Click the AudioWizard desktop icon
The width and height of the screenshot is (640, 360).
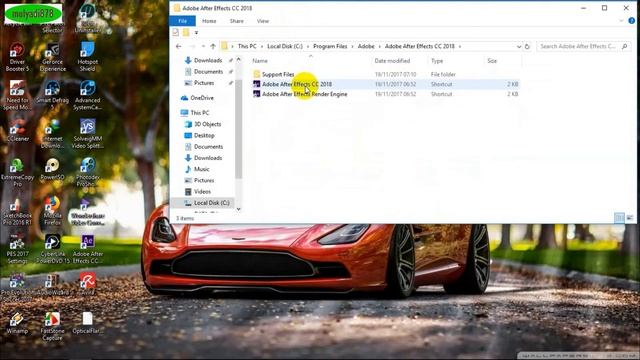[x=52, y=285]
